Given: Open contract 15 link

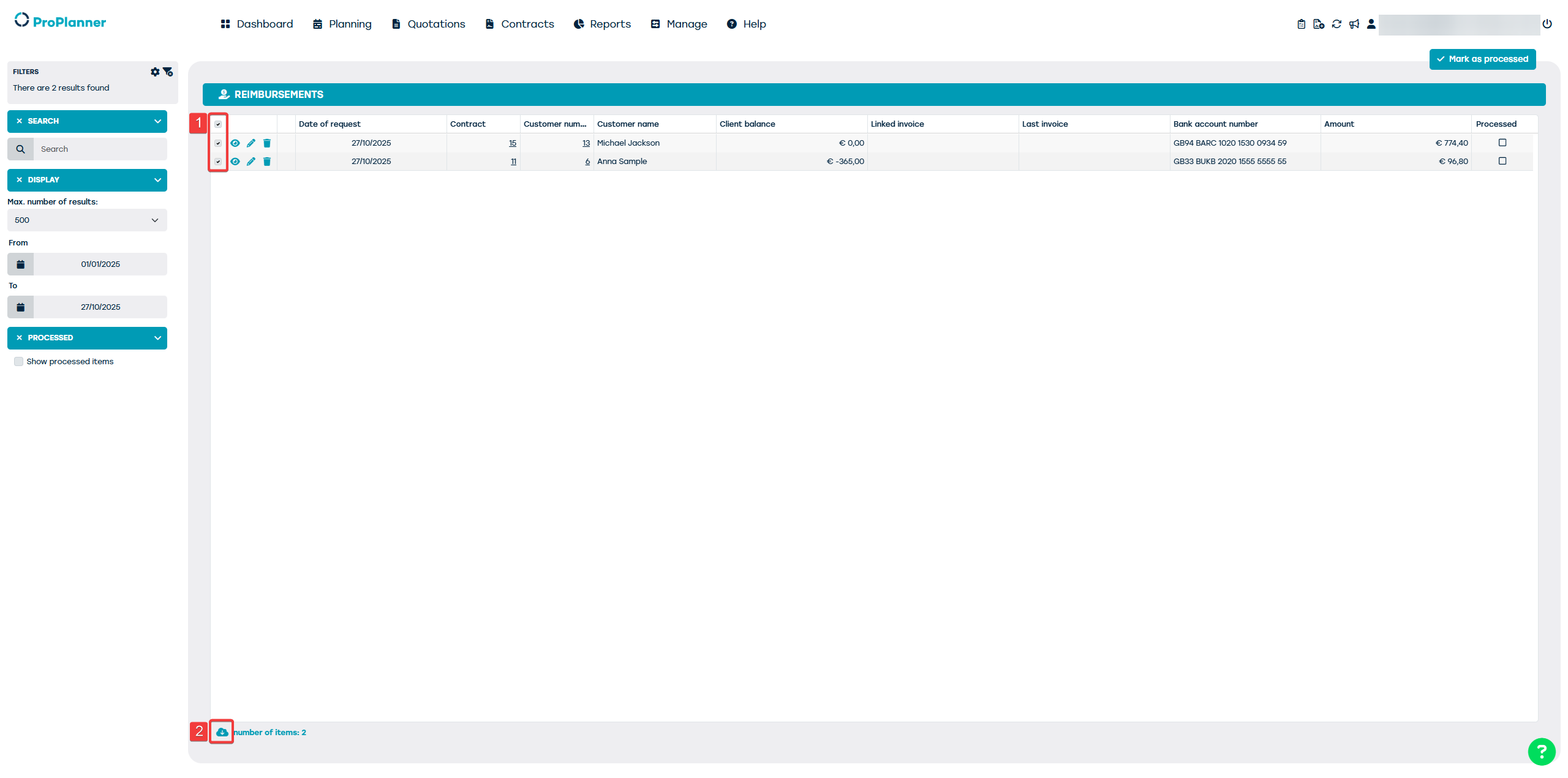Looking at the screenshot, I should click(x=512, y=143).
